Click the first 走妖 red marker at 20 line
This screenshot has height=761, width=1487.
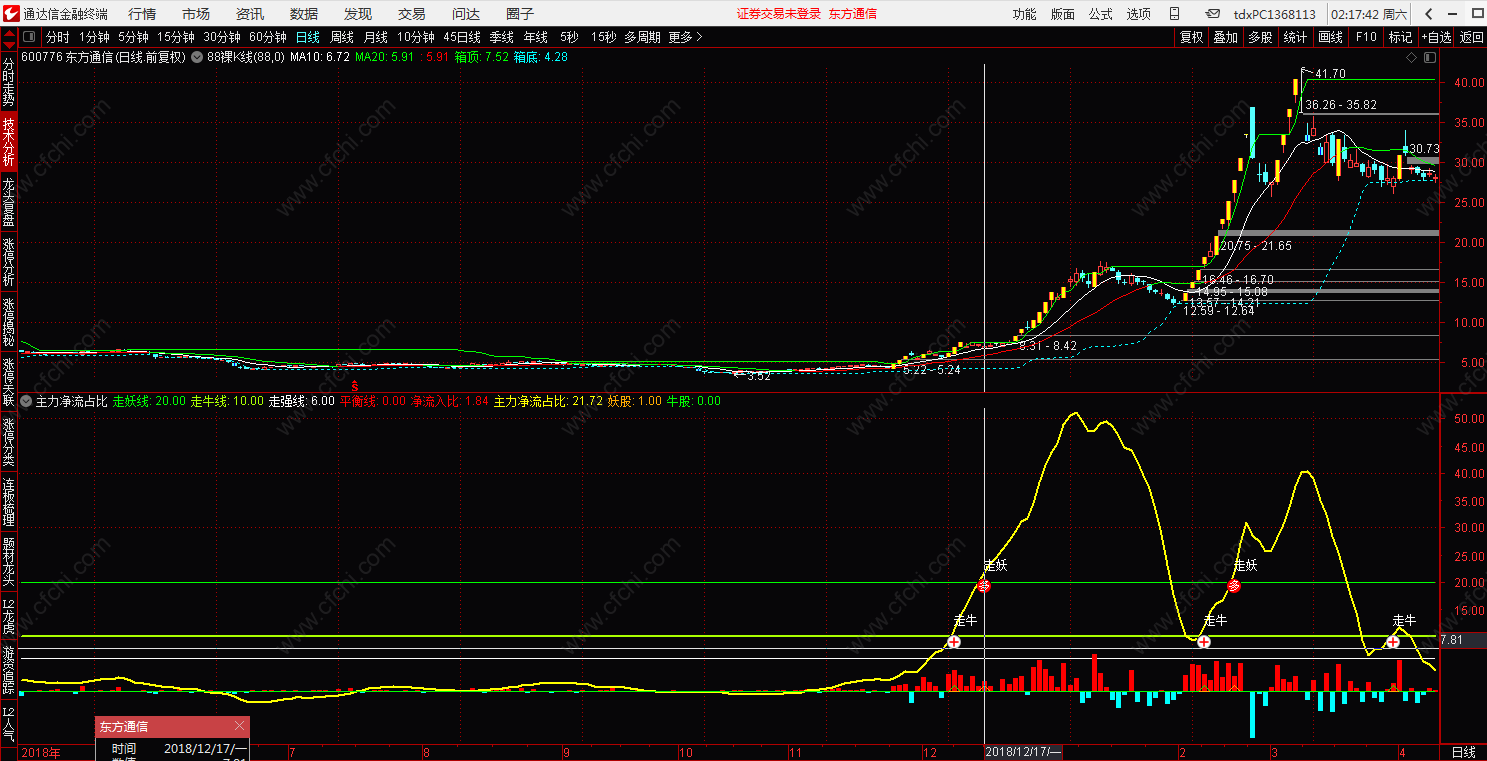click(984, 586)
